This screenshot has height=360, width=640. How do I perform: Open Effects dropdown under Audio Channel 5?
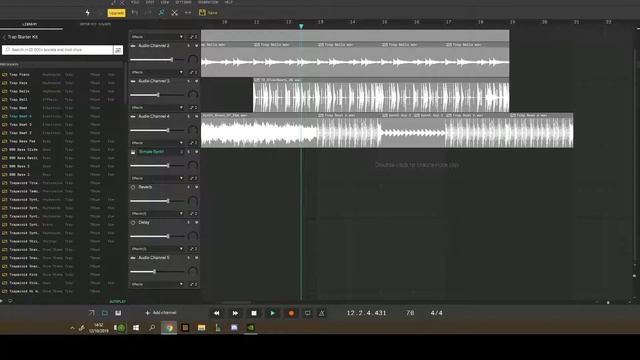pyautogui.click(x=157, y=284)
